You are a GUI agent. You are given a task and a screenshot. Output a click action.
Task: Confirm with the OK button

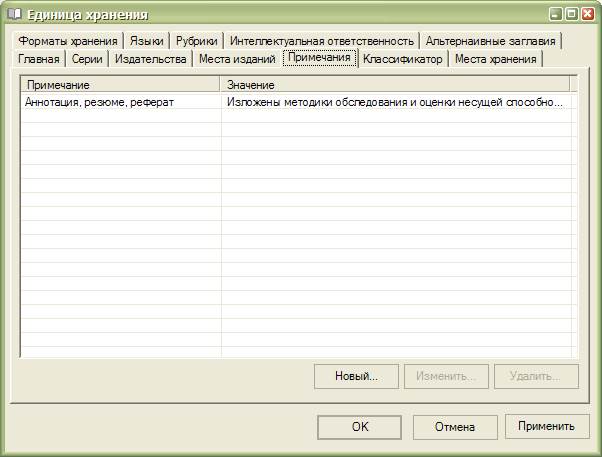(x=360, y=427)
